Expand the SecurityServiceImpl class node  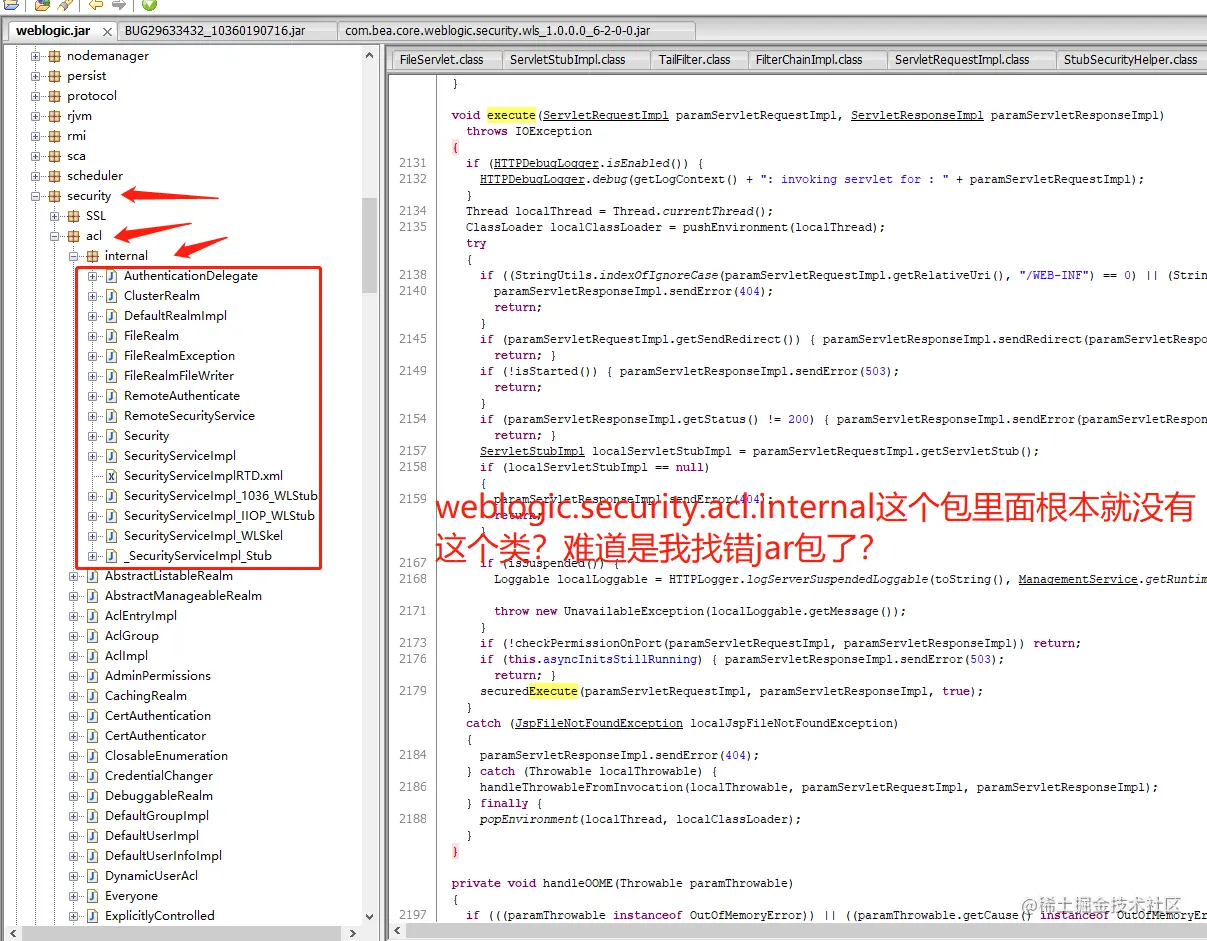pyautogui.click(x=93, y=456)
